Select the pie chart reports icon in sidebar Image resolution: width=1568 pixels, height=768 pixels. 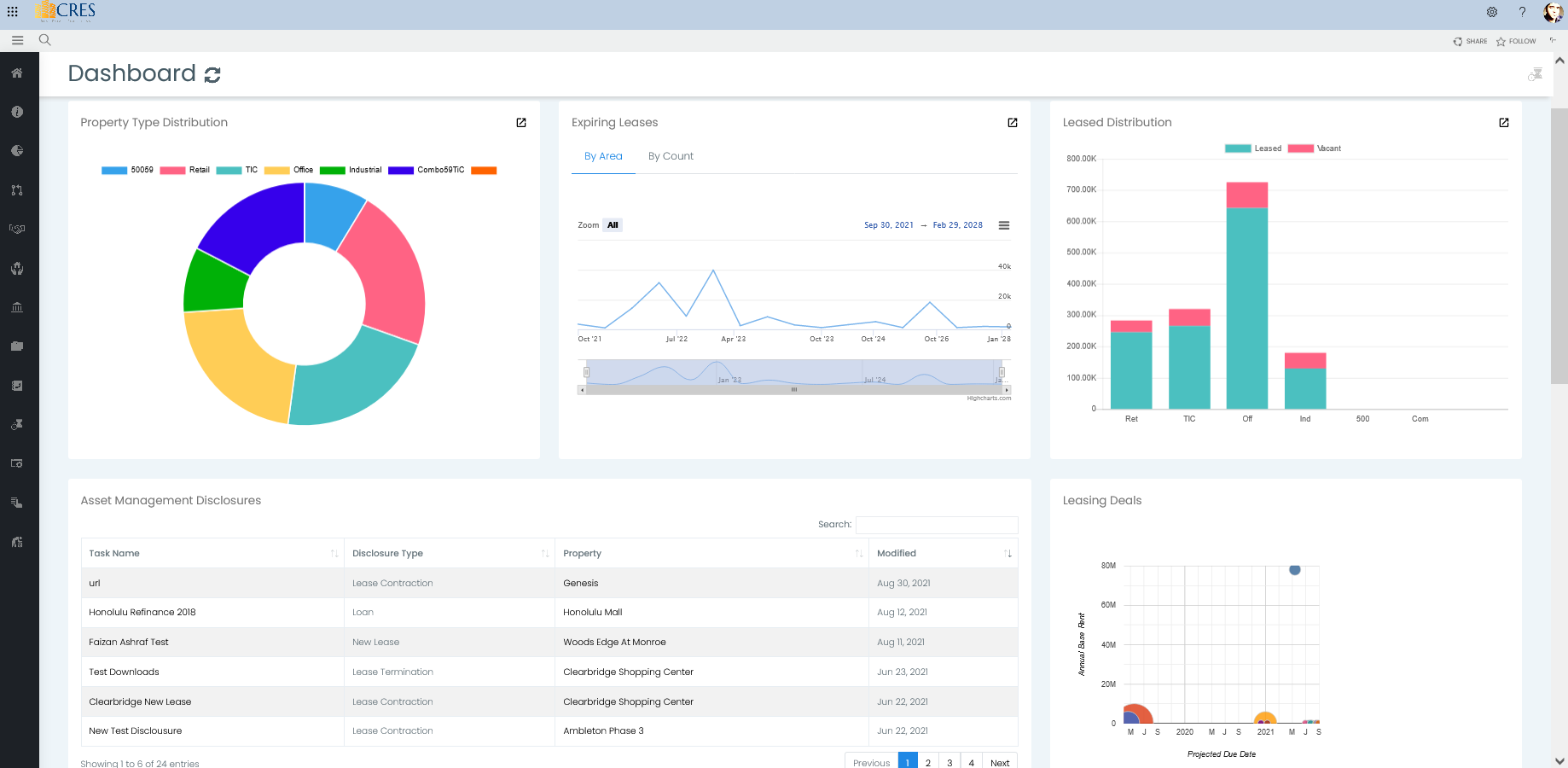pos(16,150)
